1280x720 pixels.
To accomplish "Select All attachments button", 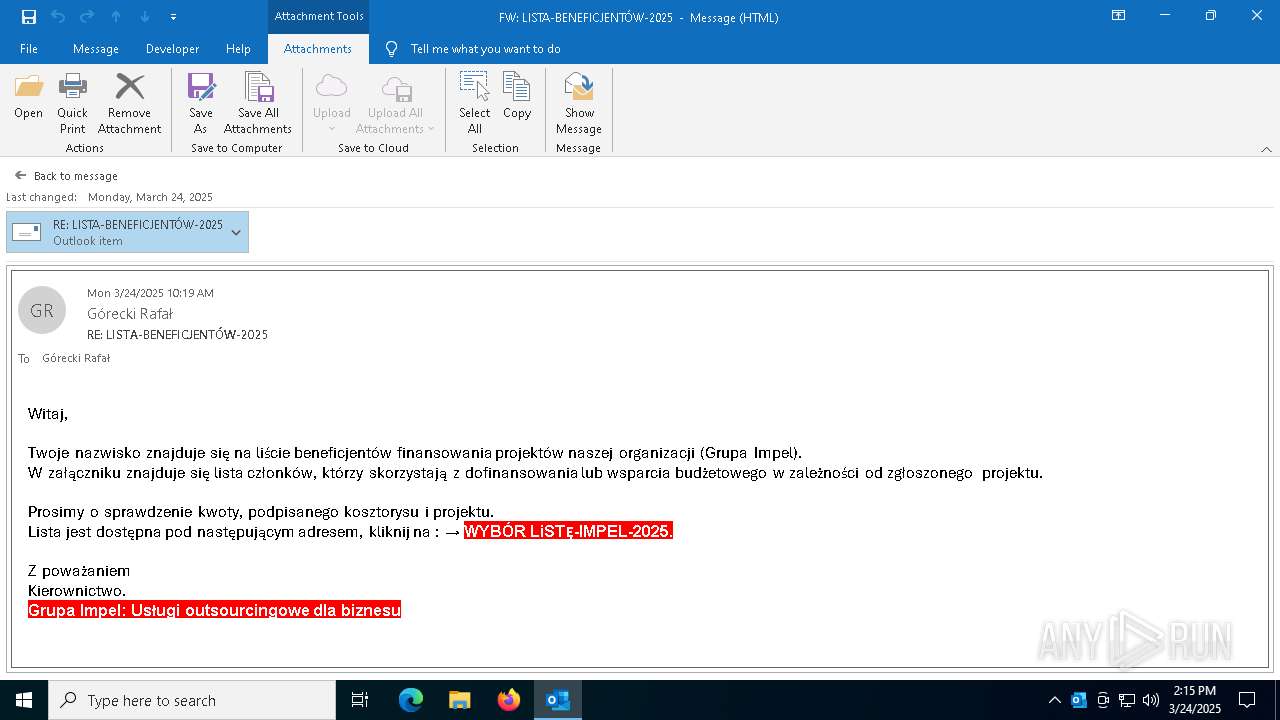I will pos(475,104).
